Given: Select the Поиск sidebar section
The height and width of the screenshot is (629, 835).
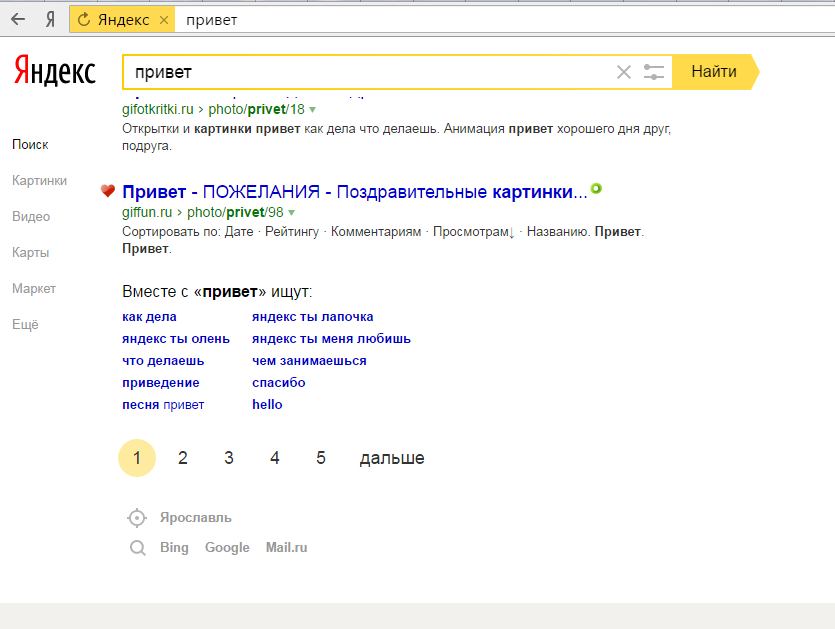Looking at the screenshot, I should 30,145.
